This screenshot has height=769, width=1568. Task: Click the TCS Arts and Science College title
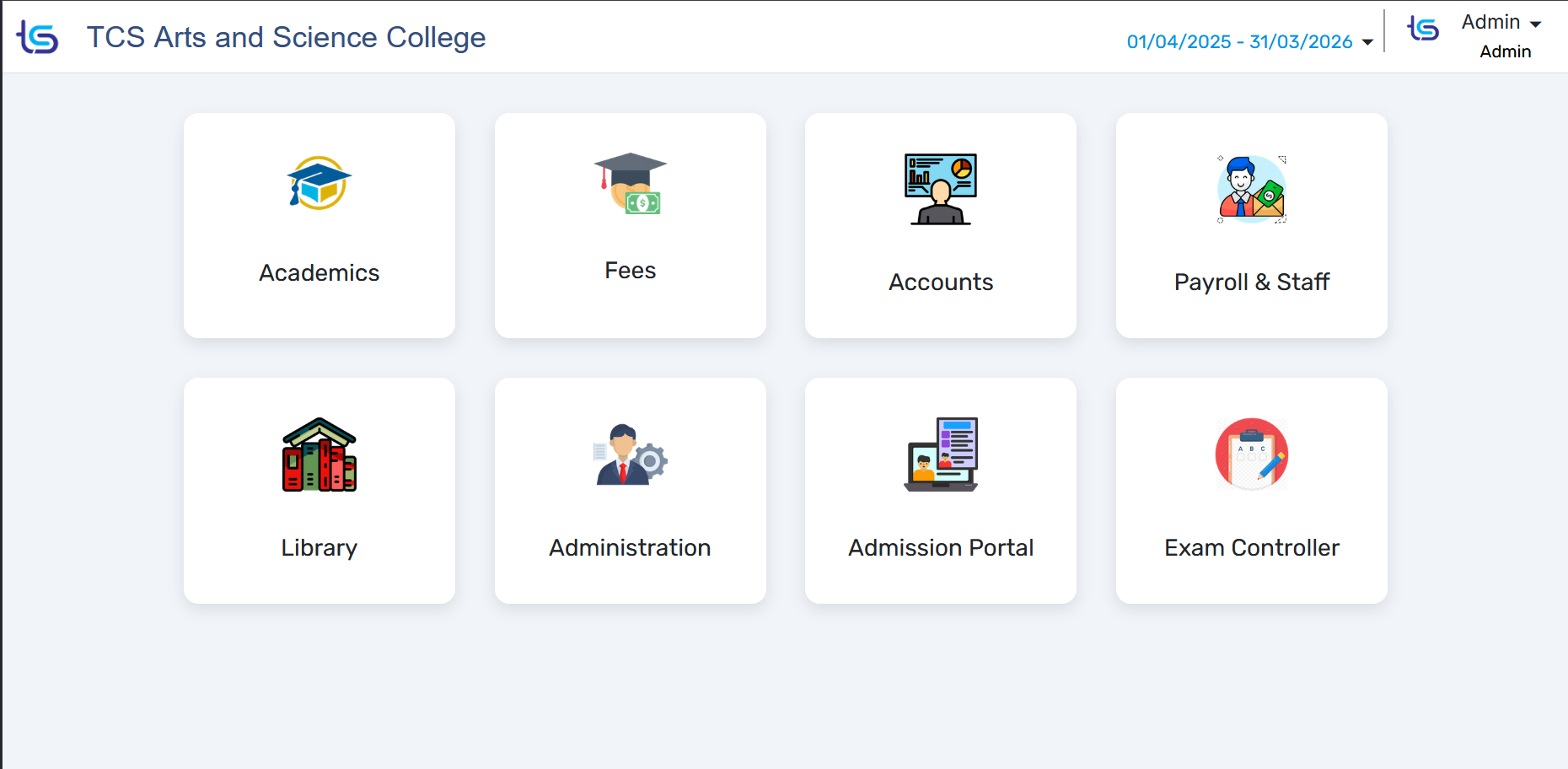pos(286,38)
